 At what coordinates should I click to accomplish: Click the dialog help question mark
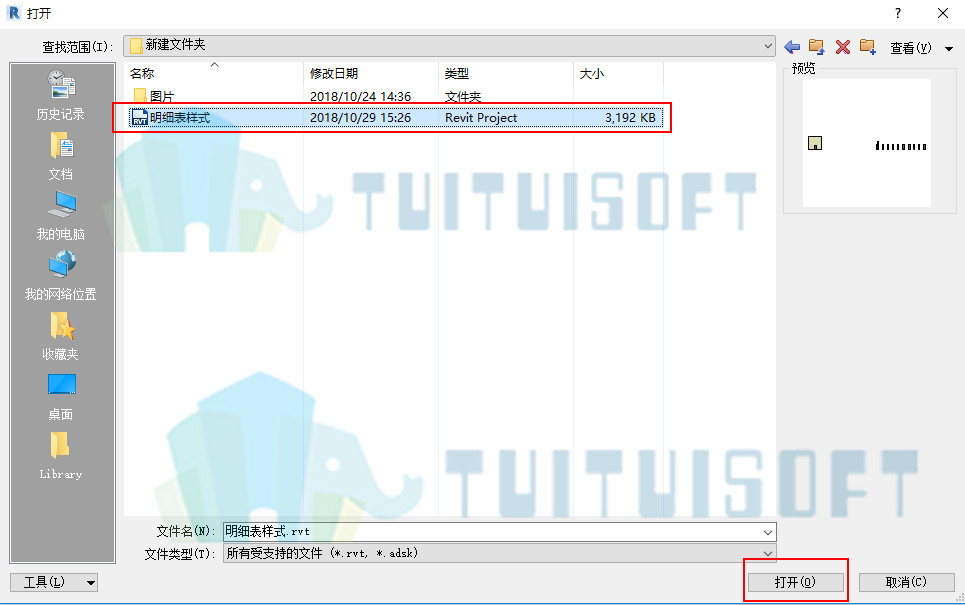click(x=898, y=13)
